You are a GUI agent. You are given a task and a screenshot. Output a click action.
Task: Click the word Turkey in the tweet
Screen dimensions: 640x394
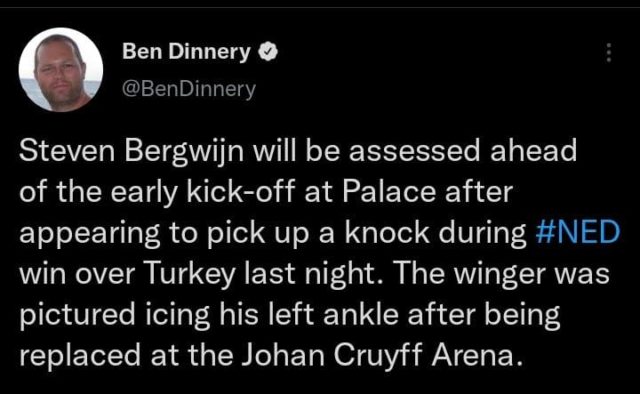coord(190,274)
